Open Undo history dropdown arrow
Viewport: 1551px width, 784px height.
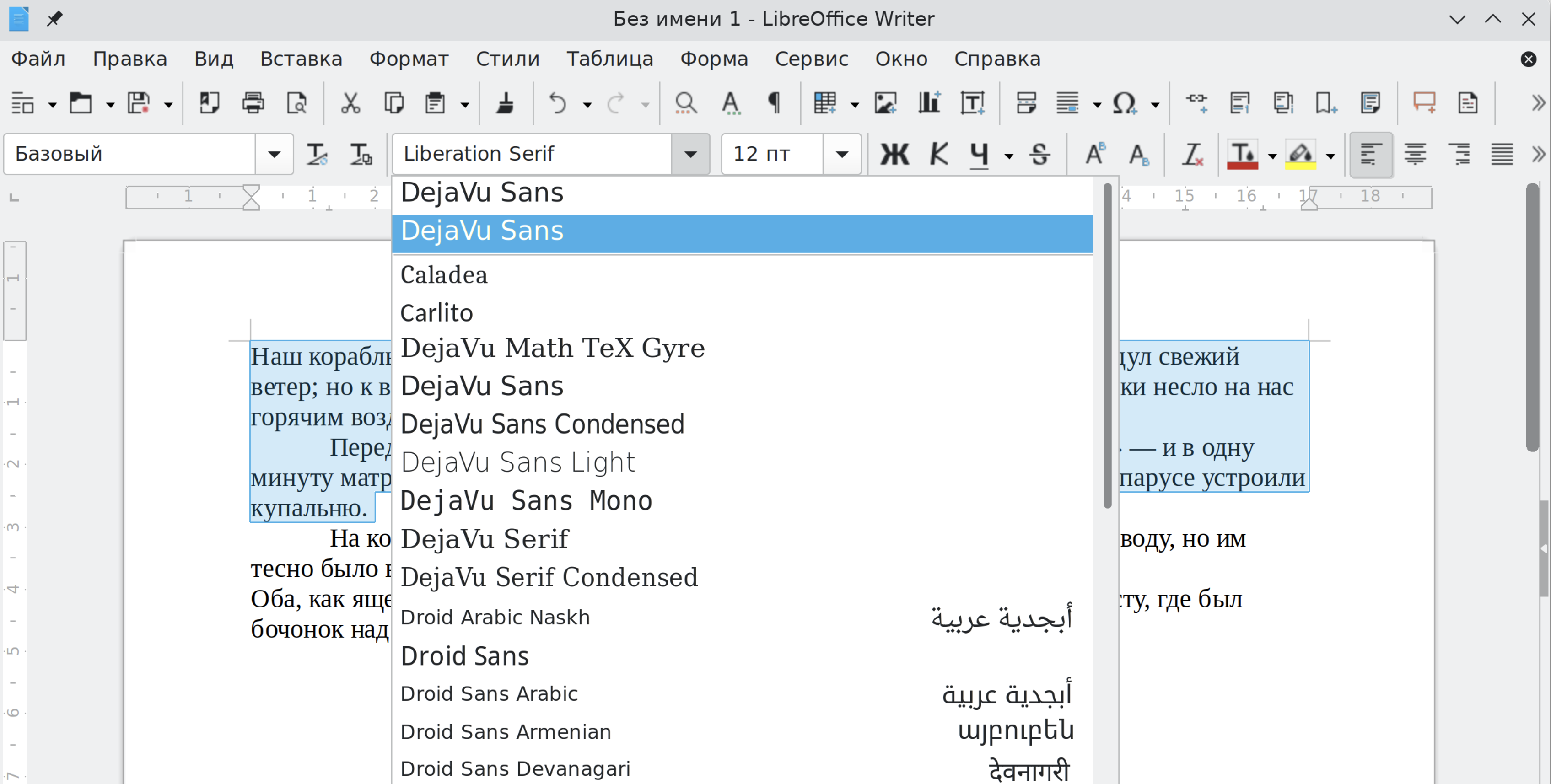pos(587,105)
